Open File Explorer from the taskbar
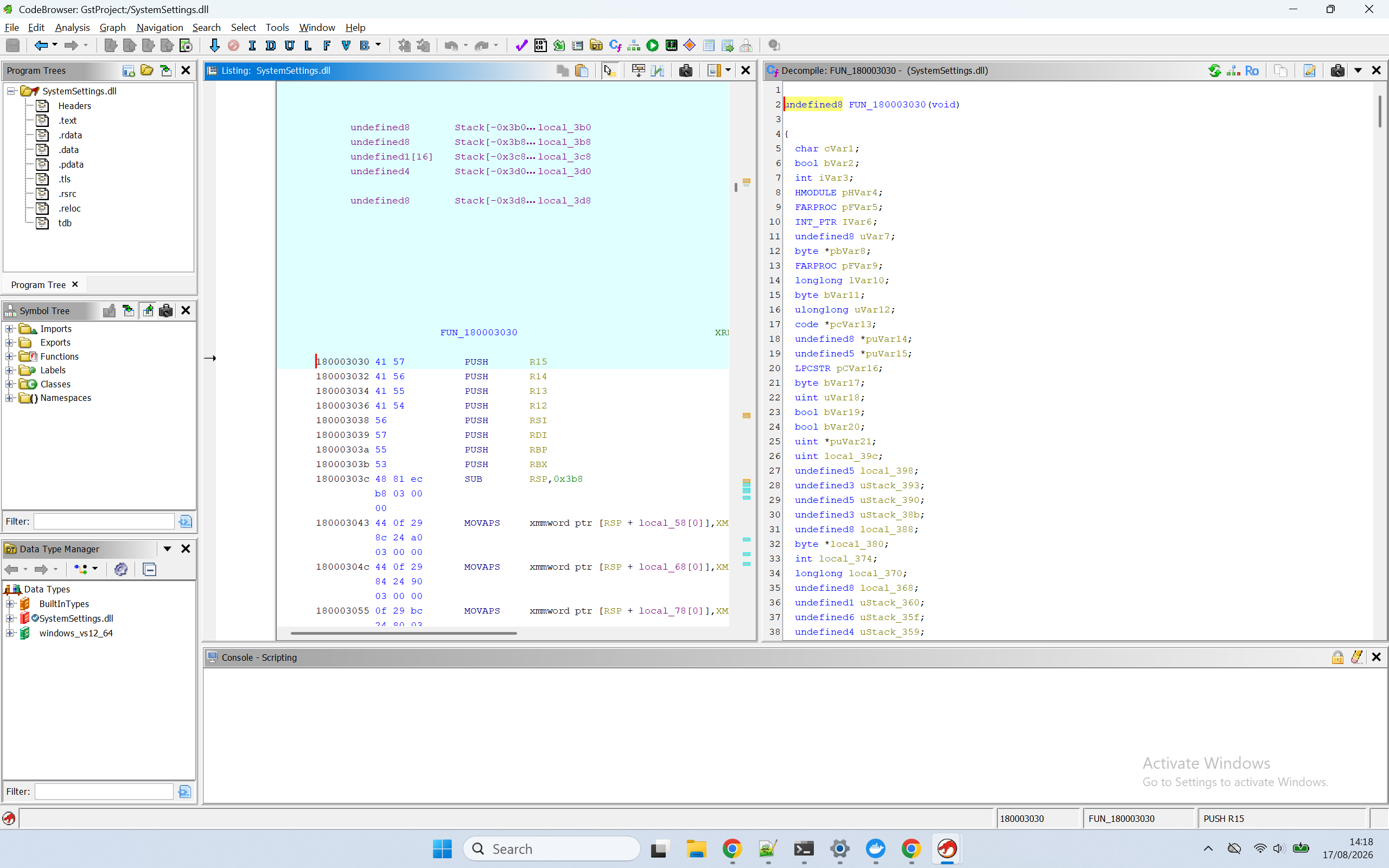1389x868 pixels. pyautogui.click(x=696, y=848)
